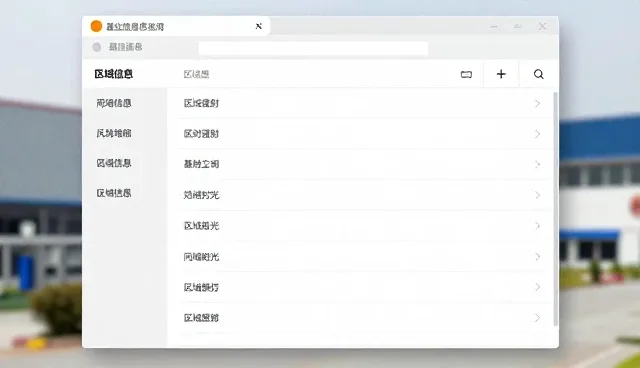Open the third row of the main list
This screenshot has height=368, width=640.
coord(366,164)
